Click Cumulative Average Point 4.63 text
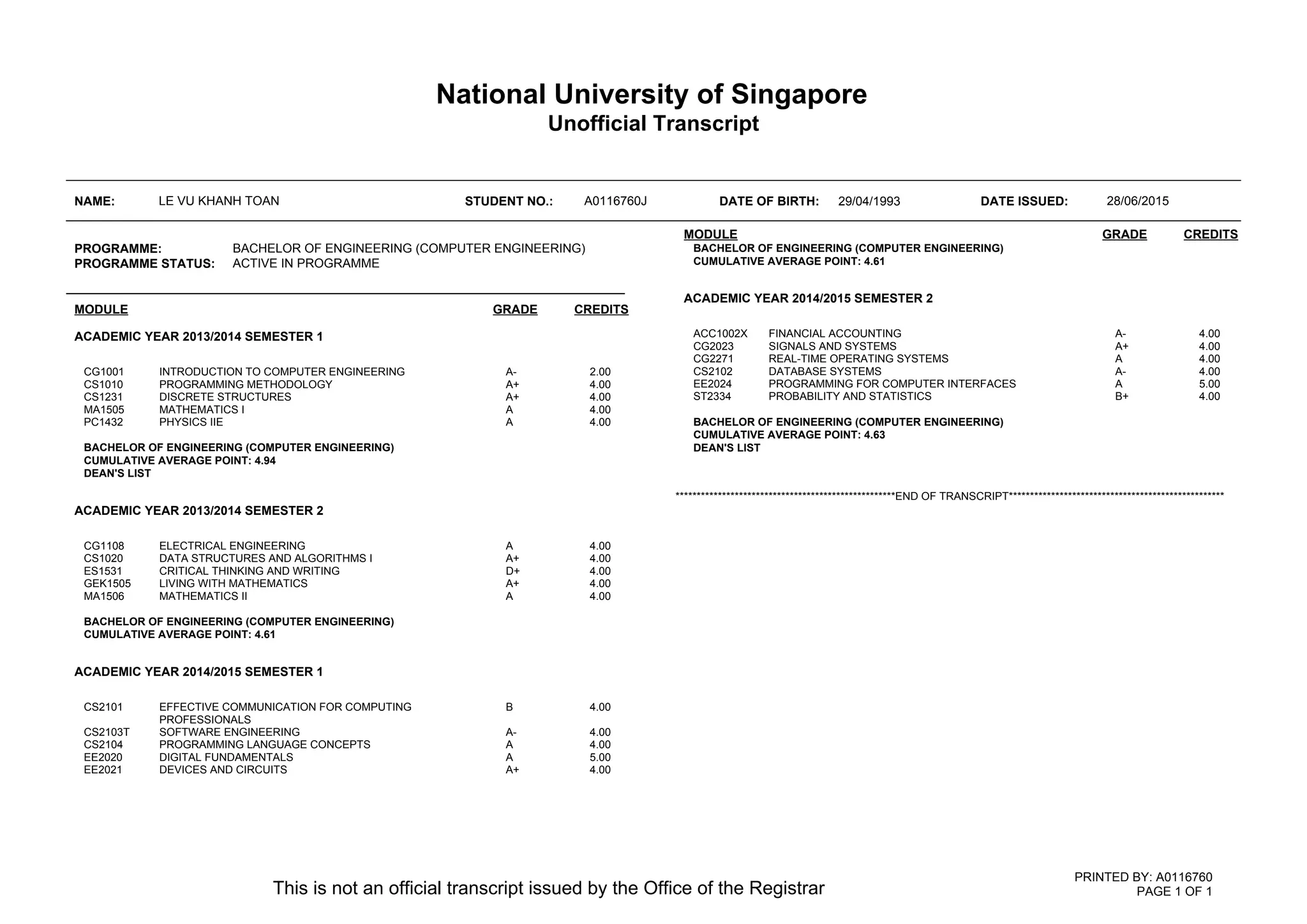Image resolution: width=1307 pixels, height=924 pixels. pyautogui.click(x=789, y=435)
